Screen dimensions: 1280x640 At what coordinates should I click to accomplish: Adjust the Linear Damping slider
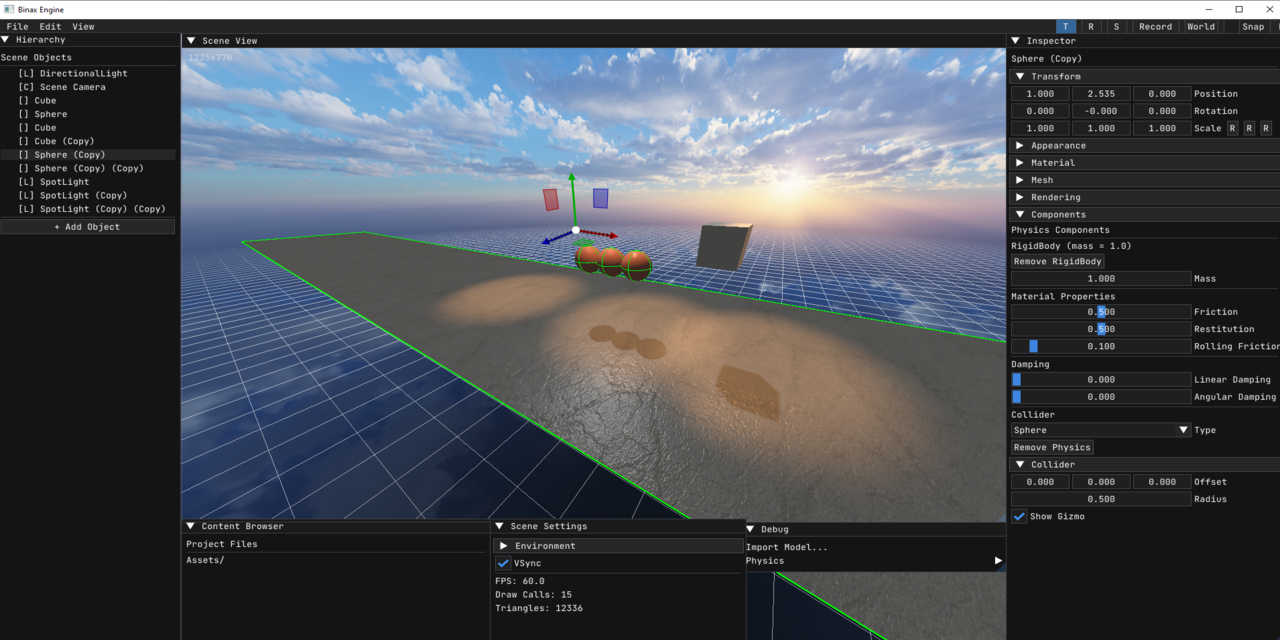coord(1101,380)
